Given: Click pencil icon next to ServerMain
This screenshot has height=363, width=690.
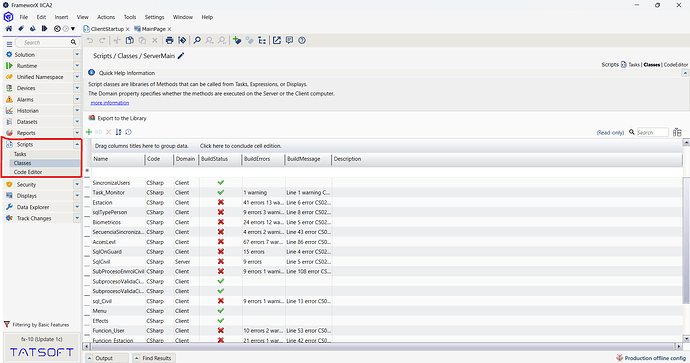Looking at the screenshot, I should click(181, 56).
